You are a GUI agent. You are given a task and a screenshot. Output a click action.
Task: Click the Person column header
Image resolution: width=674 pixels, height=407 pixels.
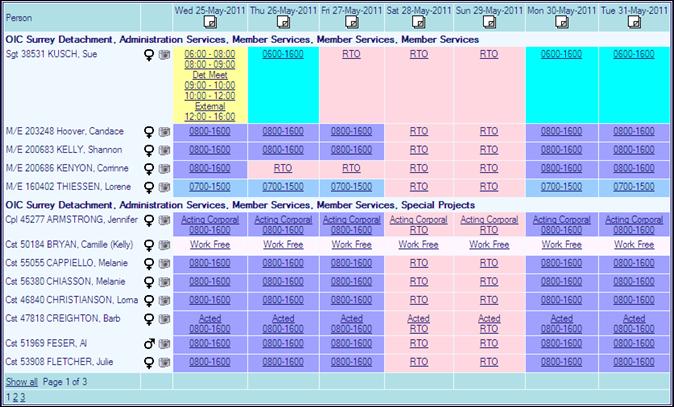point(18,18)
